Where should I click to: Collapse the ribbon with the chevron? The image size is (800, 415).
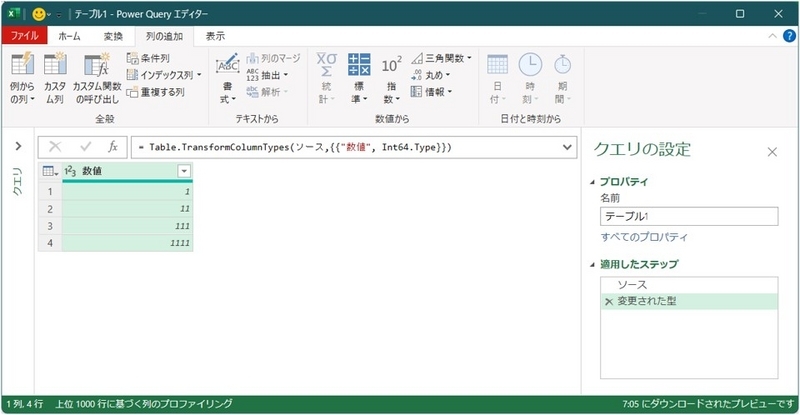click(772, 36)
